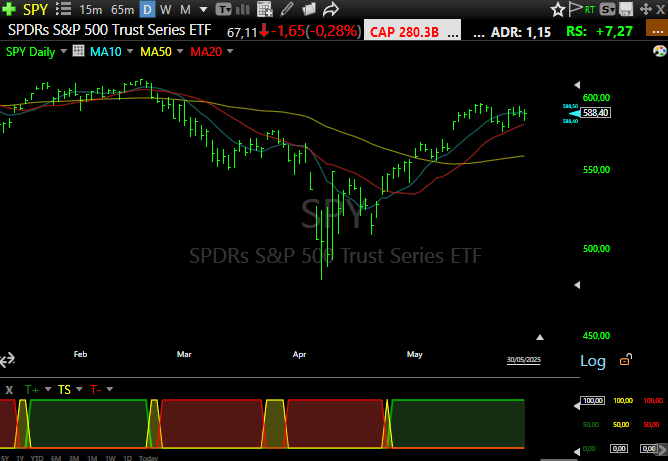Select the 6M range at the bottom
668x461 pixels.
pos(56,458)
